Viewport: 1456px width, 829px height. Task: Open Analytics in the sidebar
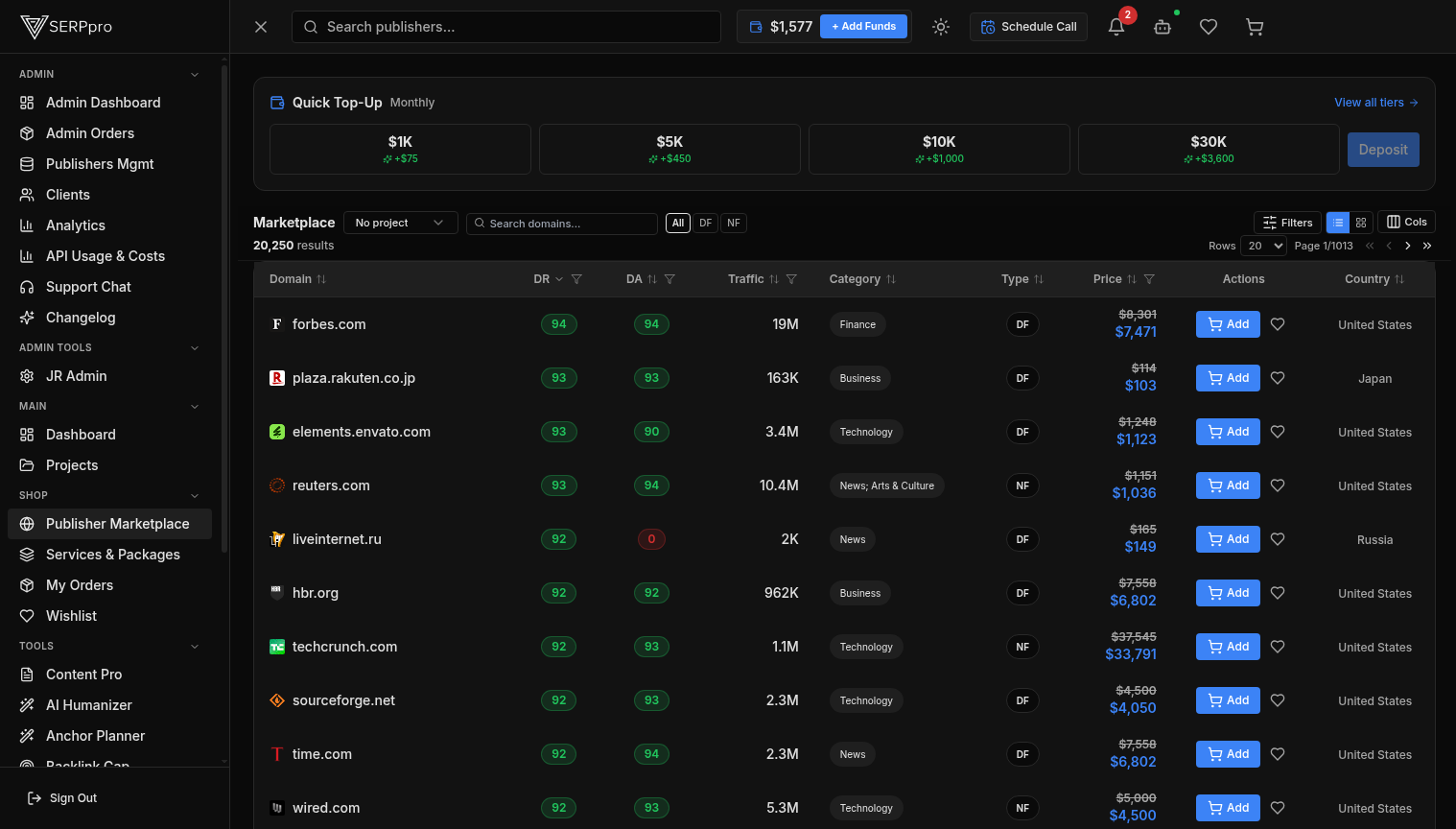[75, 225]
